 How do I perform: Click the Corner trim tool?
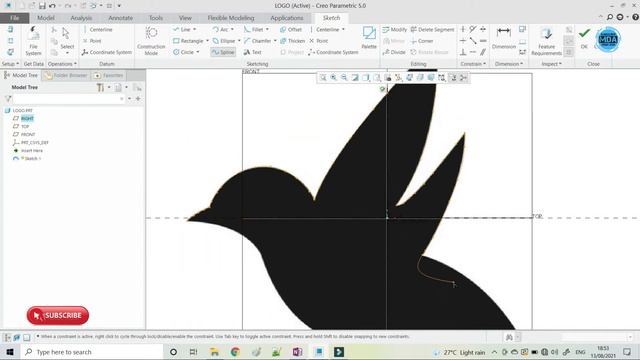tap(422, 41)
